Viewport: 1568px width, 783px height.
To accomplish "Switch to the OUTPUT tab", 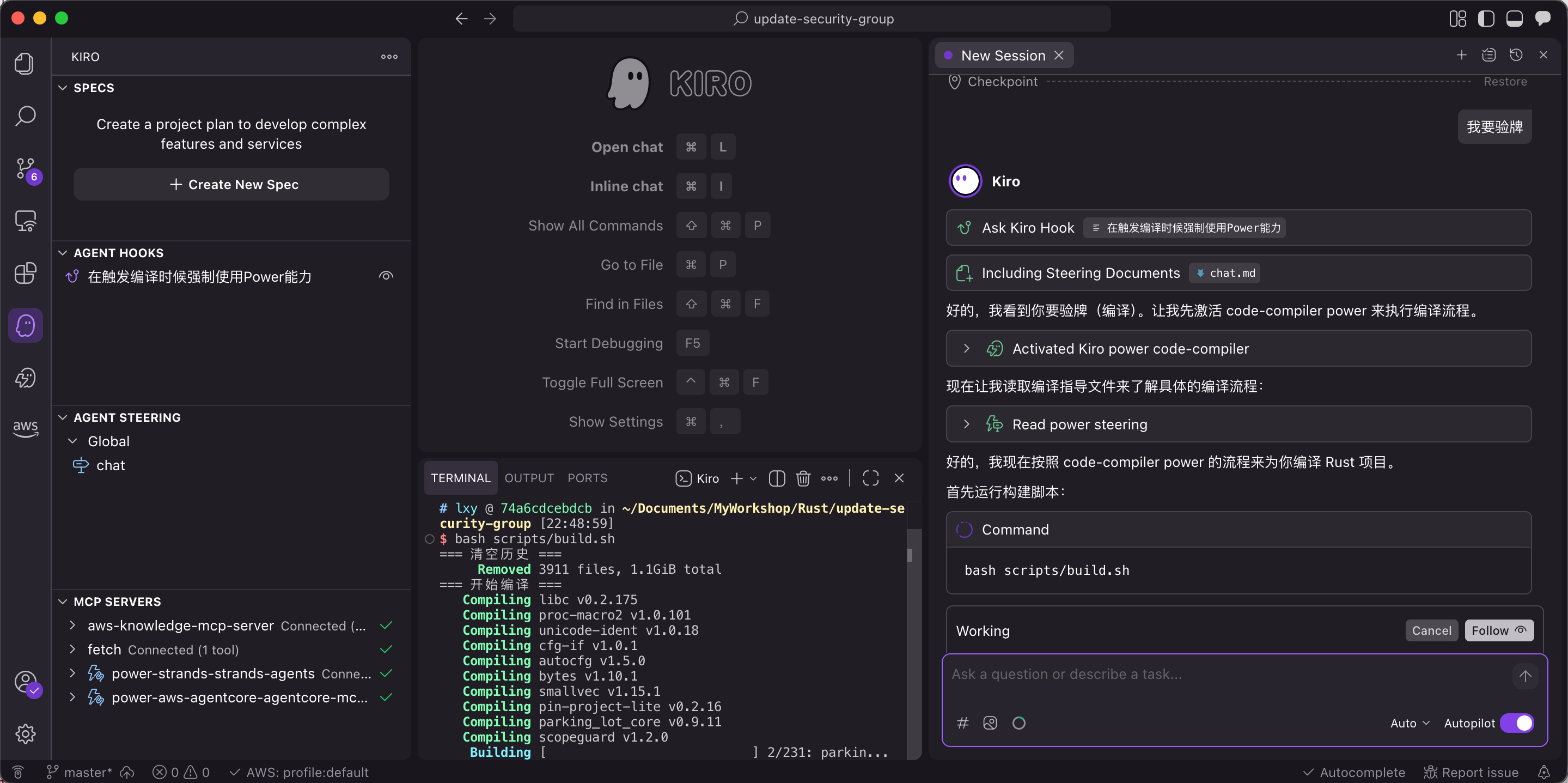I will click(529, 478).
